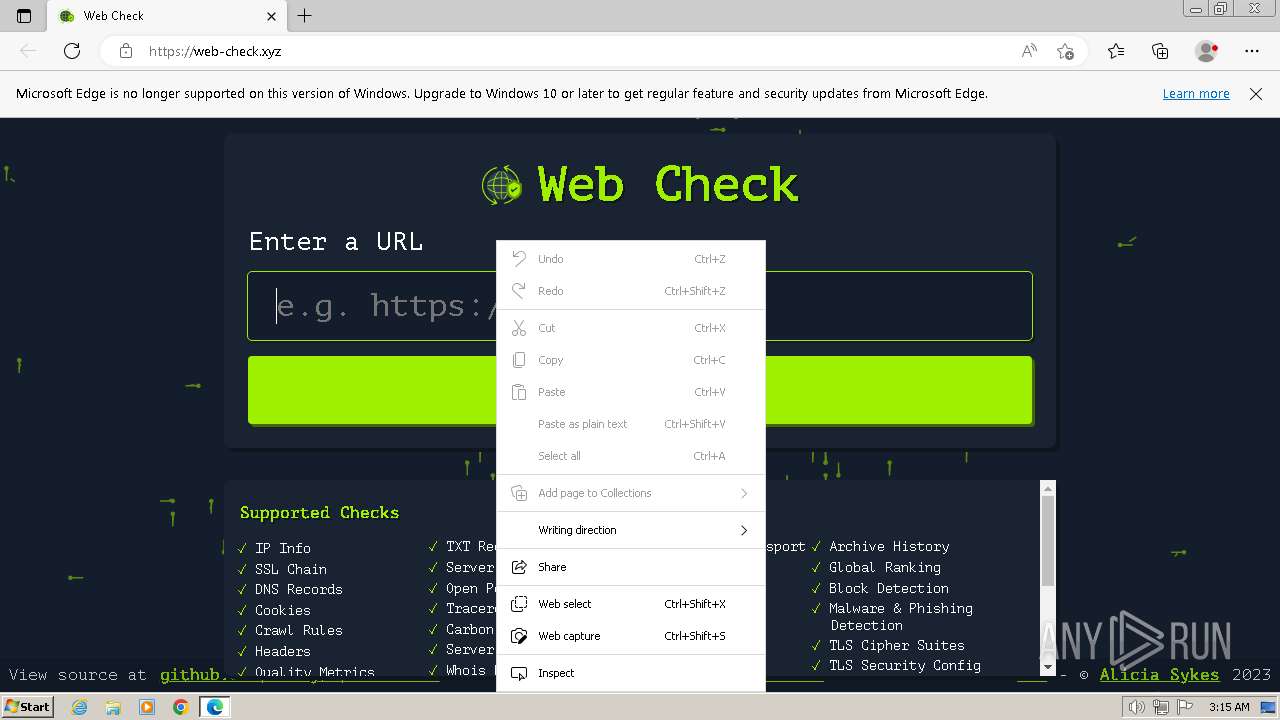This screenshot has width=1280, height=720.
Task: Click the site padlock info icon
Action: (126, 51)
